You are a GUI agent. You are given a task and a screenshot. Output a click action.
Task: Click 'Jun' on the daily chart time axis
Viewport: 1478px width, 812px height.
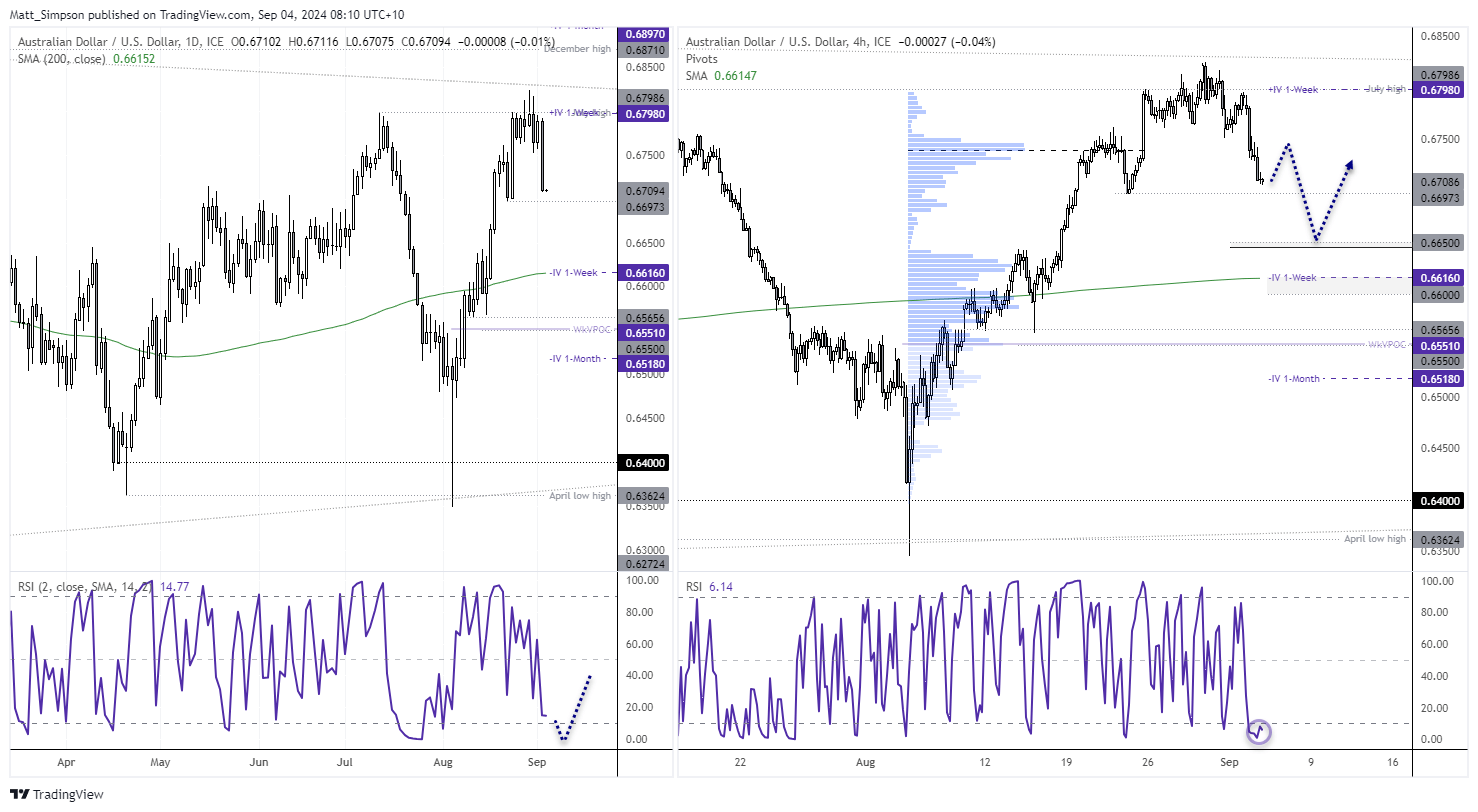point(258,761)
